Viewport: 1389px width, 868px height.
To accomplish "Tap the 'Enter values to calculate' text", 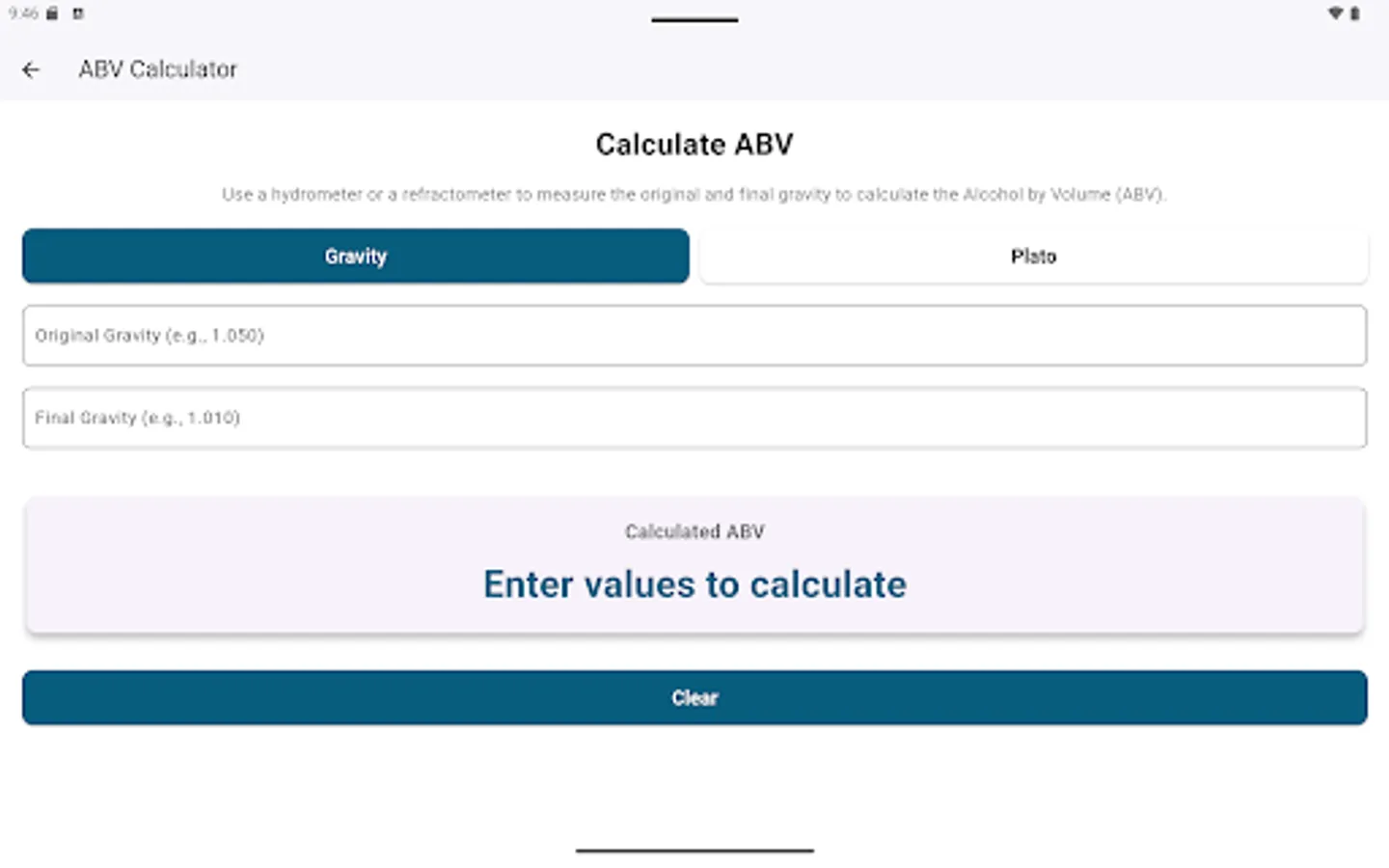I will pos(694,583).
